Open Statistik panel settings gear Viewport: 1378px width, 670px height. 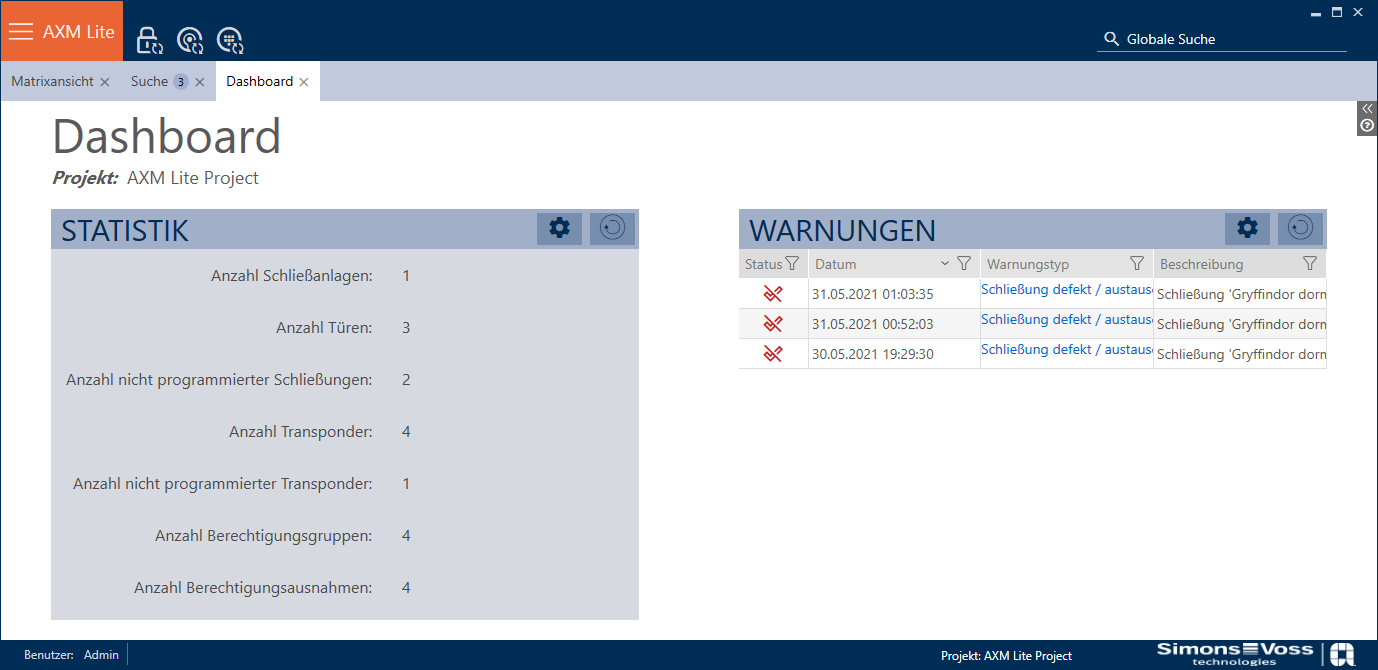[x=559, y=229]
